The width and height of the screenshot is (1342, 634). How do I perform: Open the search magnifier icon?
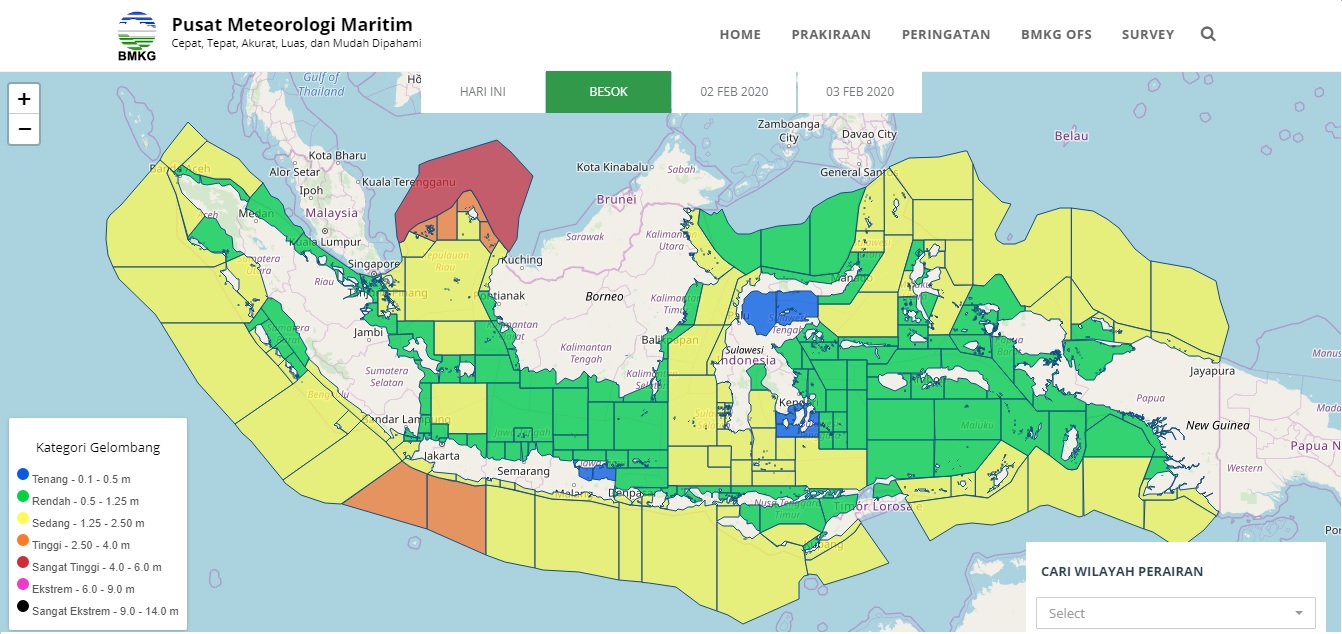pos(1208,34)
